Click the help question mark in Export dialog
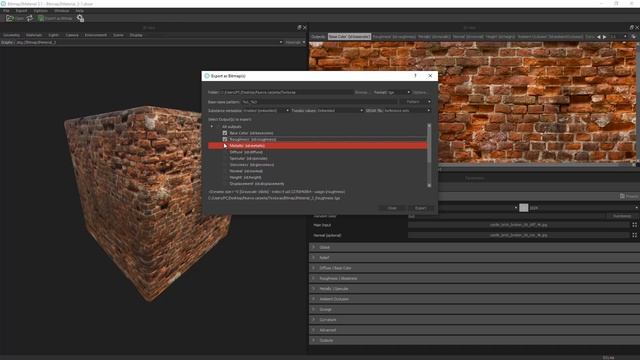The width and height of the screenshot is (640, 360). pos(415,76)
